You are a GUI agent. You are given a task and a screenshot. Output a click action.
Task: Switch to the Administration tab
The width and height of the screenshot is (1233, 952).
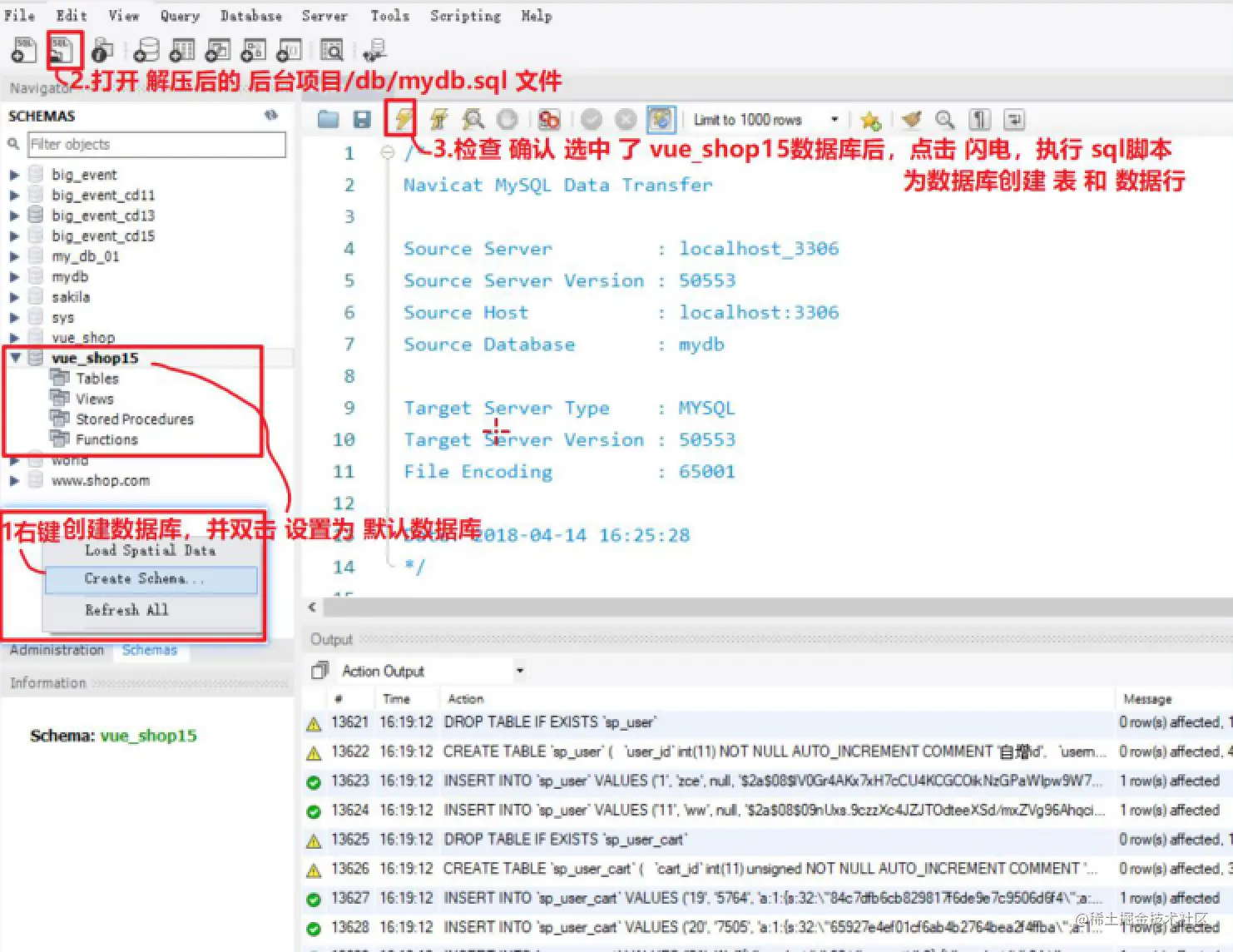pos(57,650)
